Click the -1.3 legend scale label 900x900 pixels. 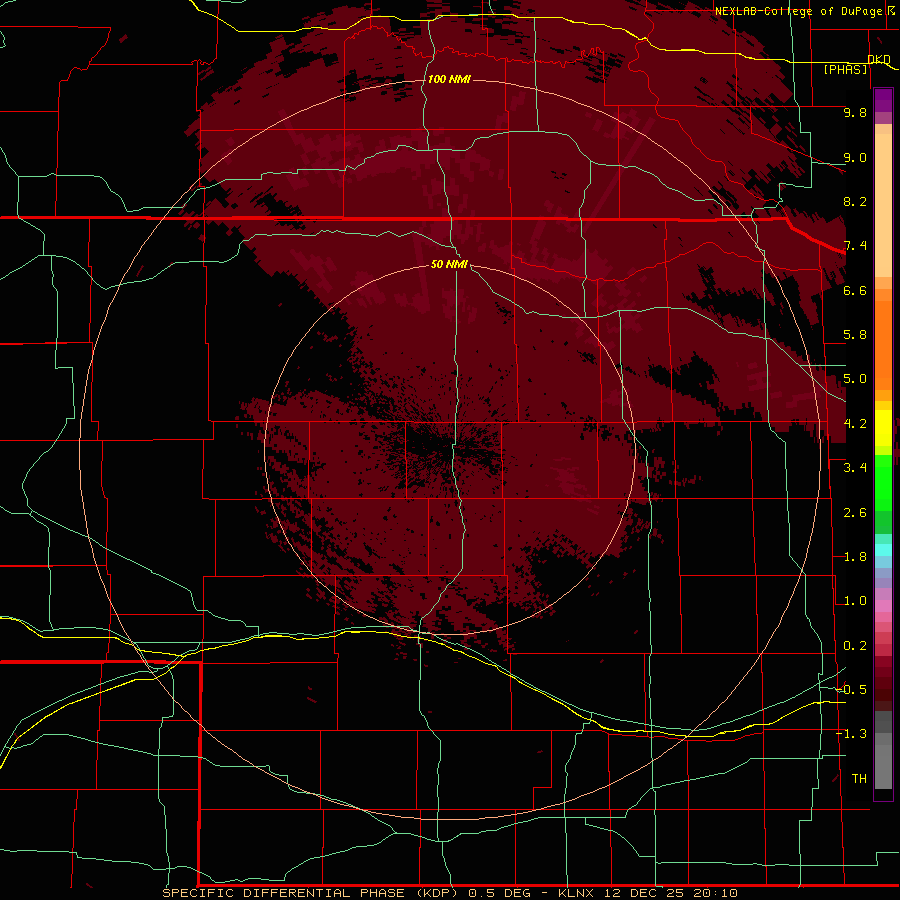tap(851, 734)
